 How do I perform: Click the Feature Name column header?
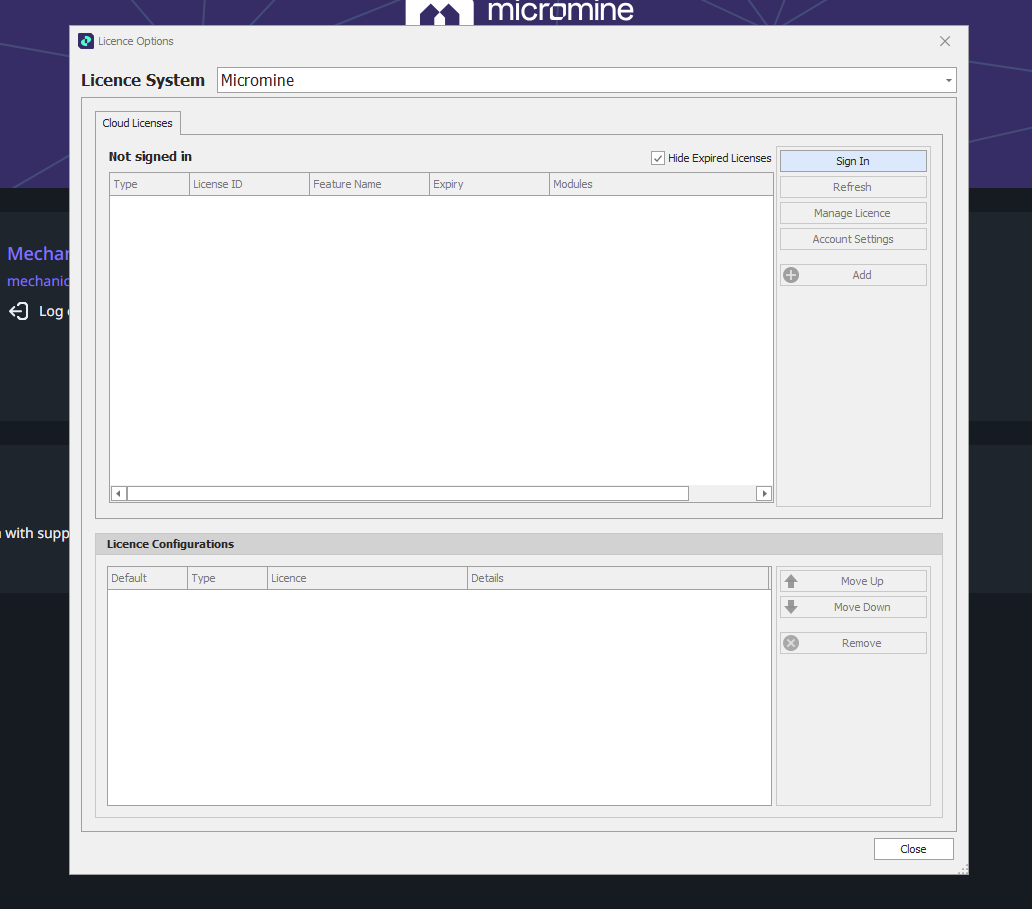click(369, 184)
